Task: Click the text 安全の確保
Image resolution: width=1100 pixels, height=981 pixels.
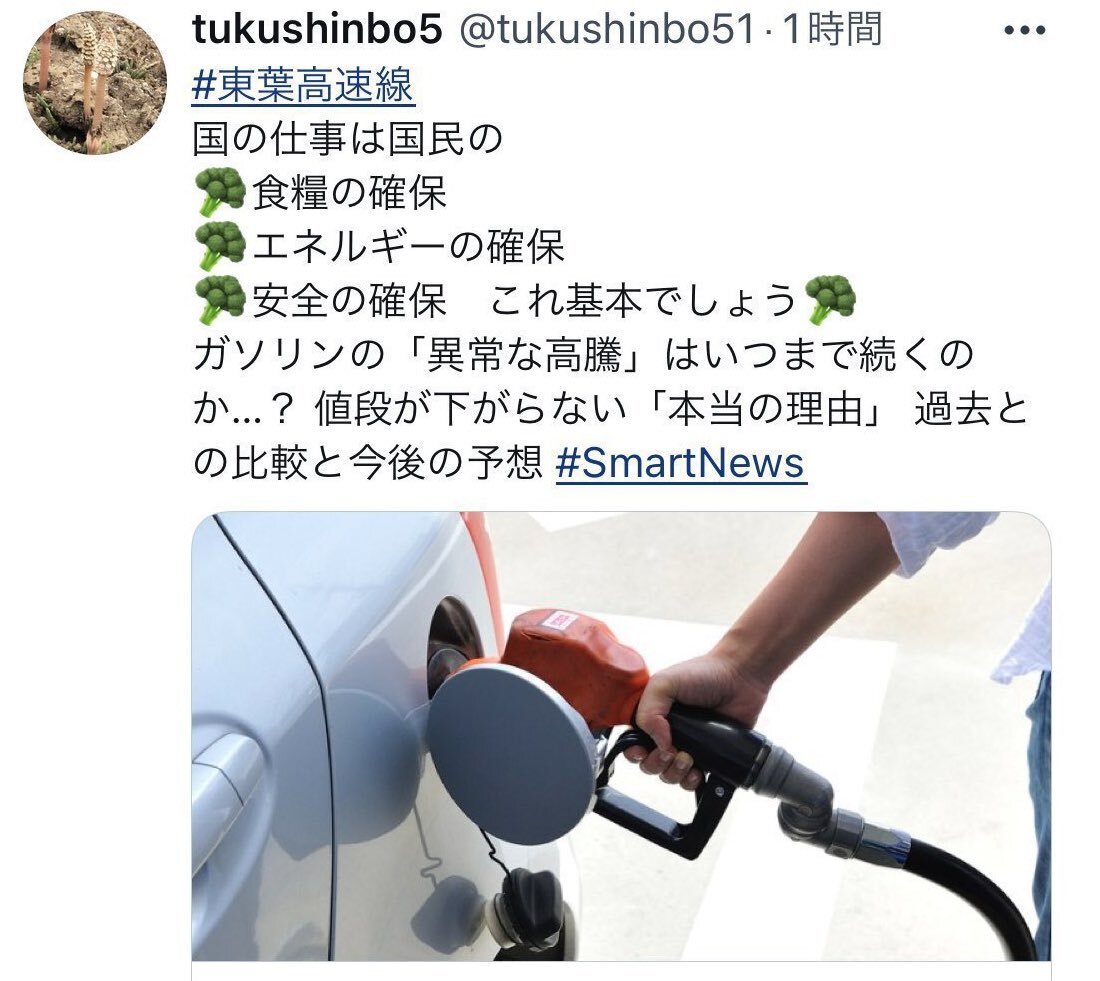Action: [x=349, y=300]
